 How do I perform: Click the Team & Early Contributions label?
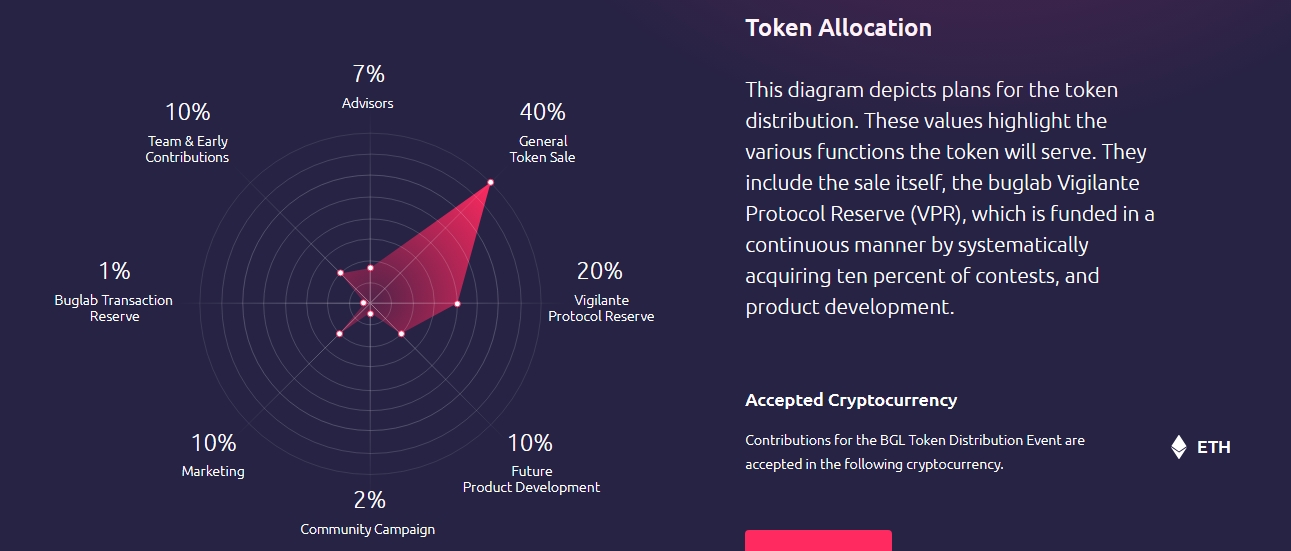[187, 149]
